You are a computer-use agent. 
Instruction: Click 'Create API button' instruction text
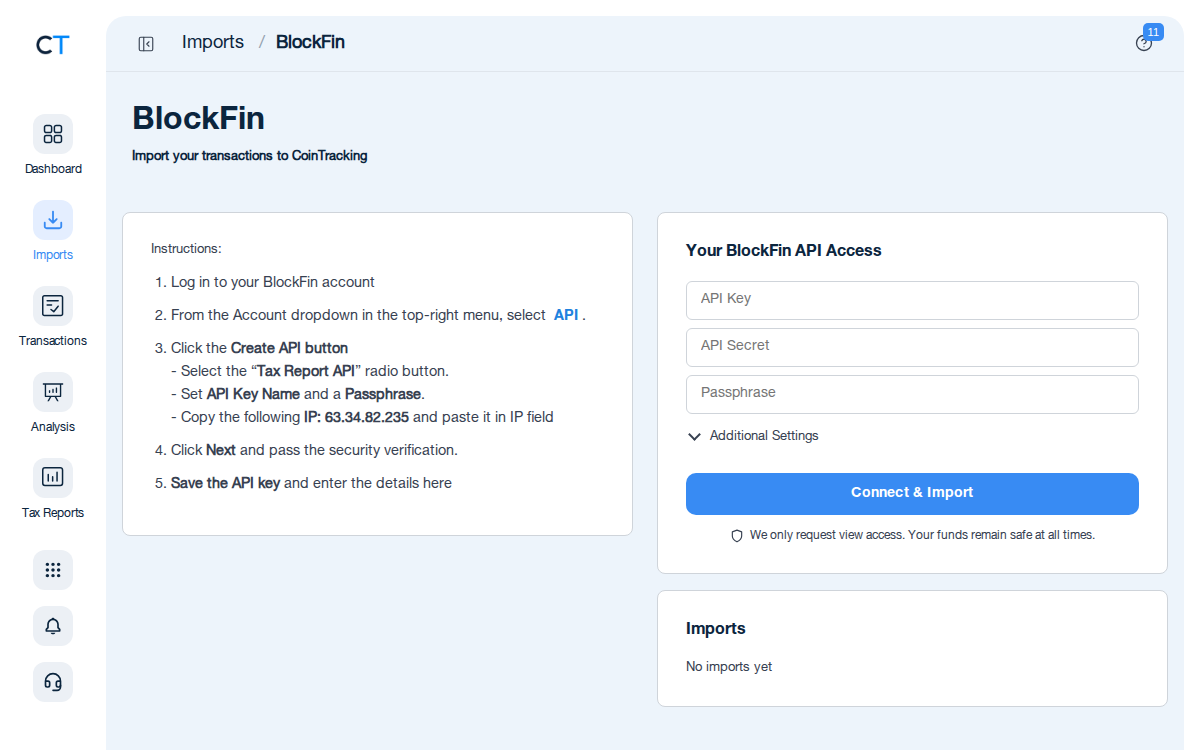tap(290, 348)
